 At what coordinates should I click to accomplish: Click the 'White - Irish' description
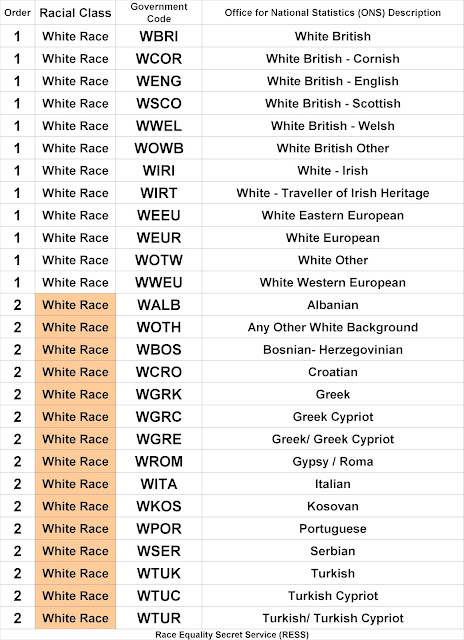(333, 171)
